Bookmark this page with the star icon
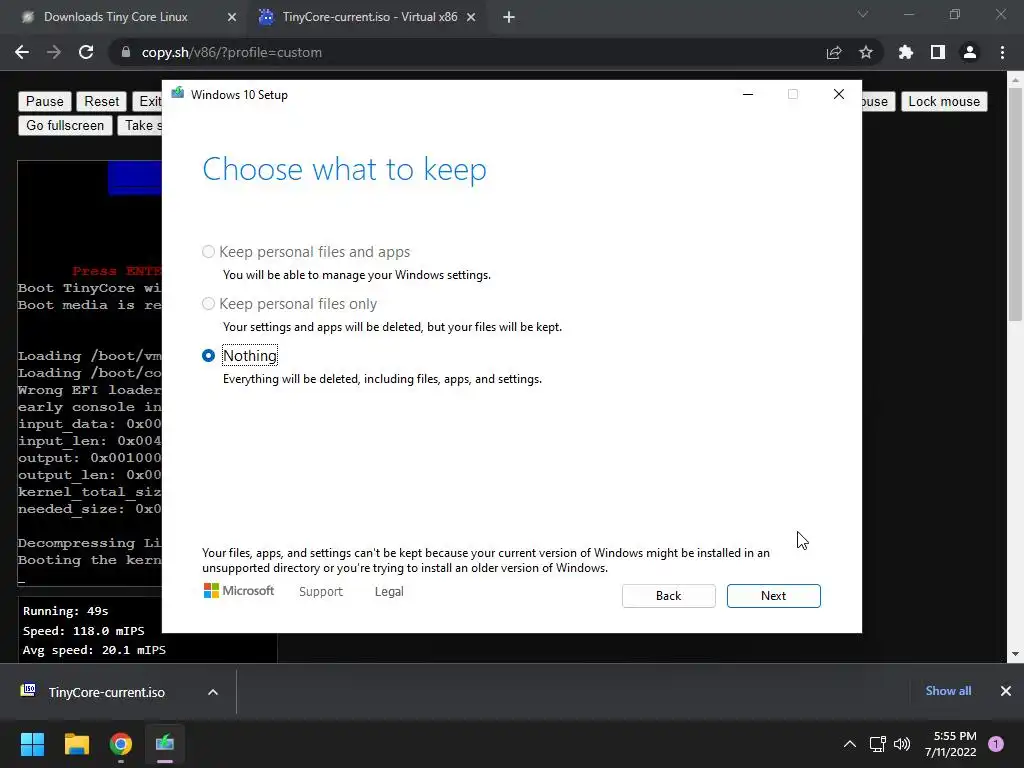This screenshot has width=1024, height=768. tap(866, 52)
